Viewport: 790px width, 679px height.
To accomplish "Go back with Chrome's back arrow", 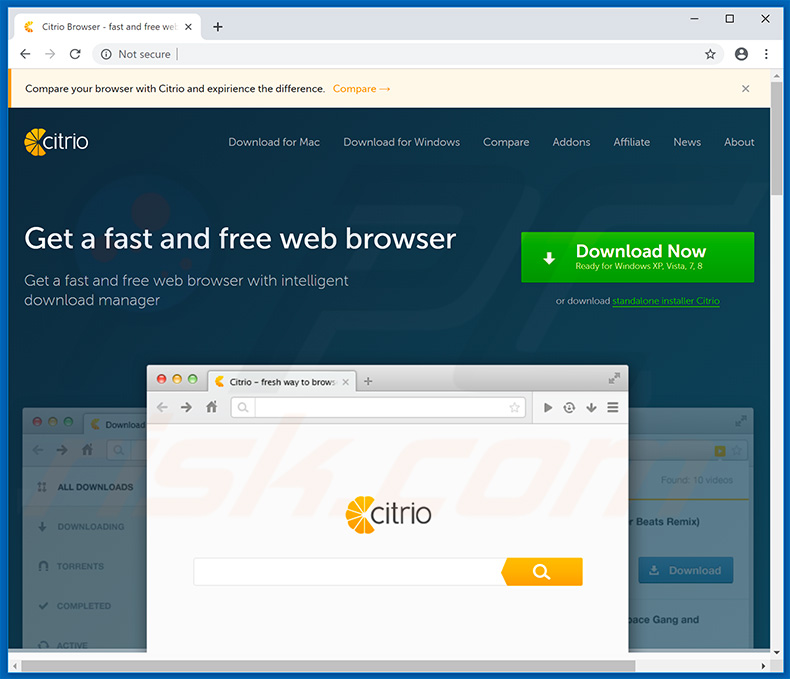I will [x=25, y=54].
